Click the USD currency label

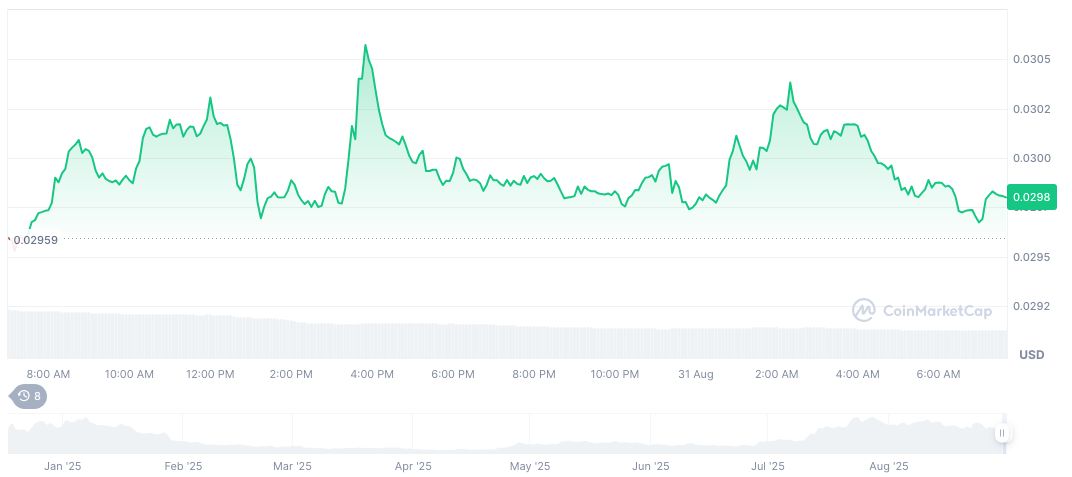point(1031,355)
